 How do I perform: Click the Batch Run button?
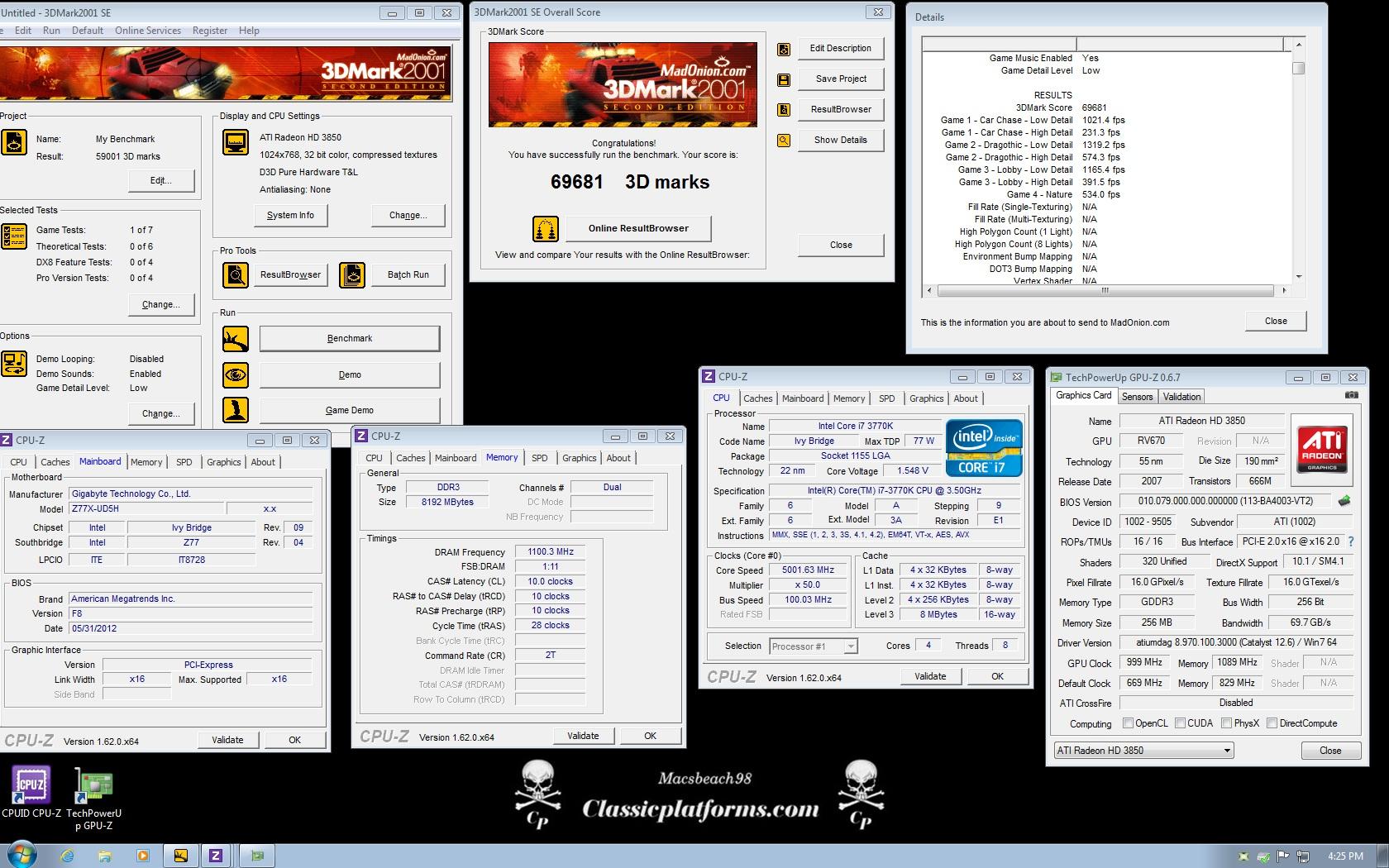(x=408, y=274)
